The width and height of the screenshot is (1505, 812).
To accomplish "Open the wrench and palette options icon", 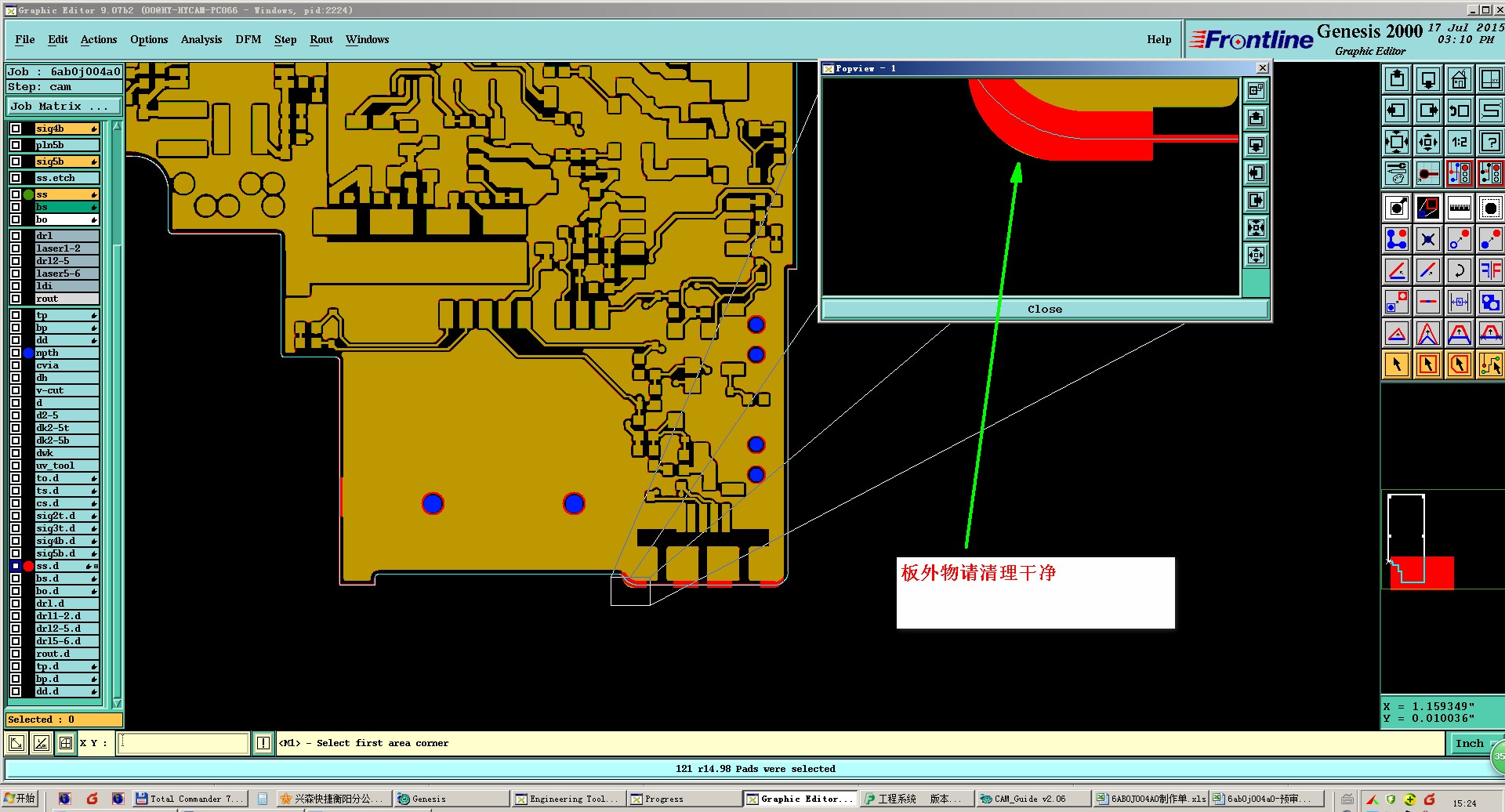I will click(x=1397, y=173).
